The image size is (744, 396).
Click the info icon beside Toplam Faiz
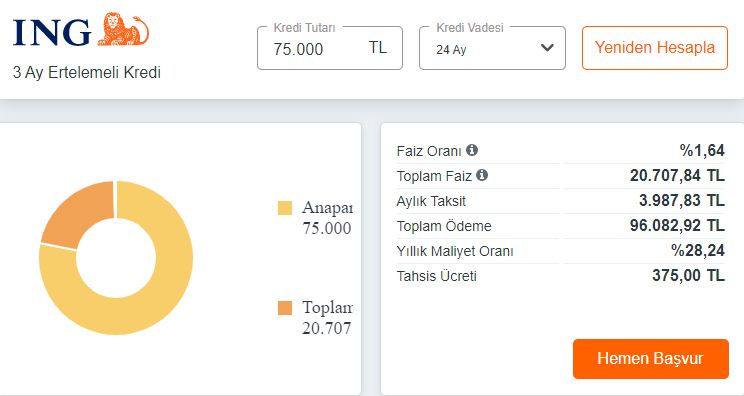tap(482, 175)
